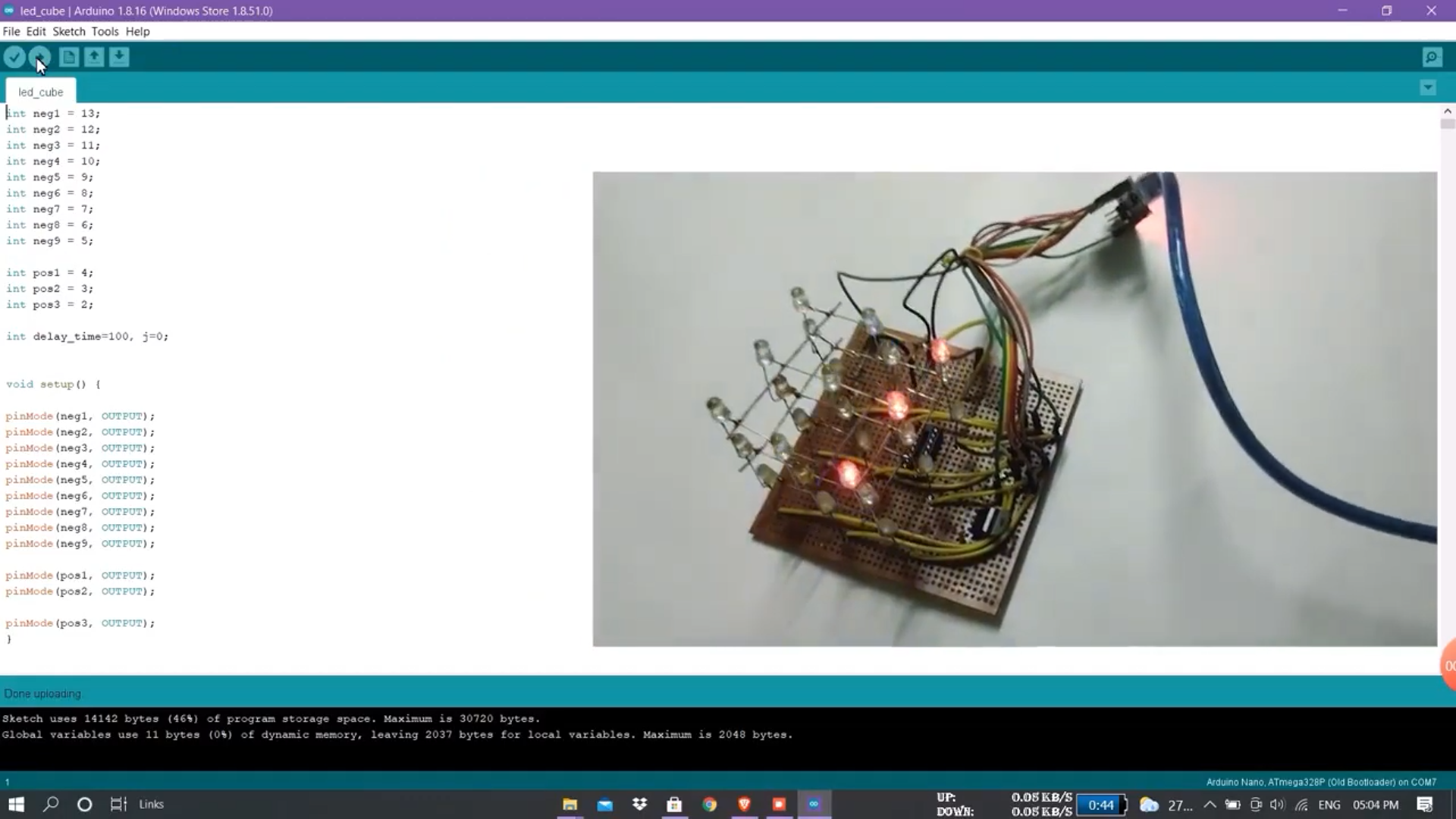The image size is (1456, 819).
Task: Click the Upload sketch arrow button
Action: click(x=39, y=57)
